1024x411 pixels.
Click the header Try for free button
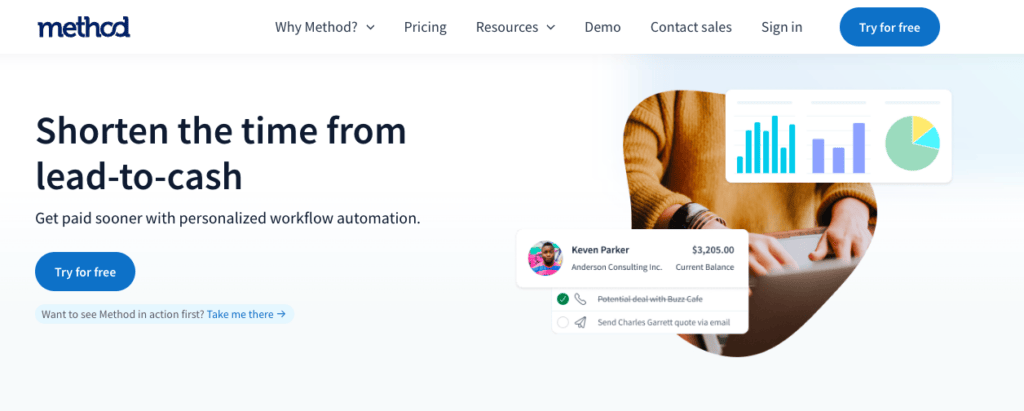[889, 27]
